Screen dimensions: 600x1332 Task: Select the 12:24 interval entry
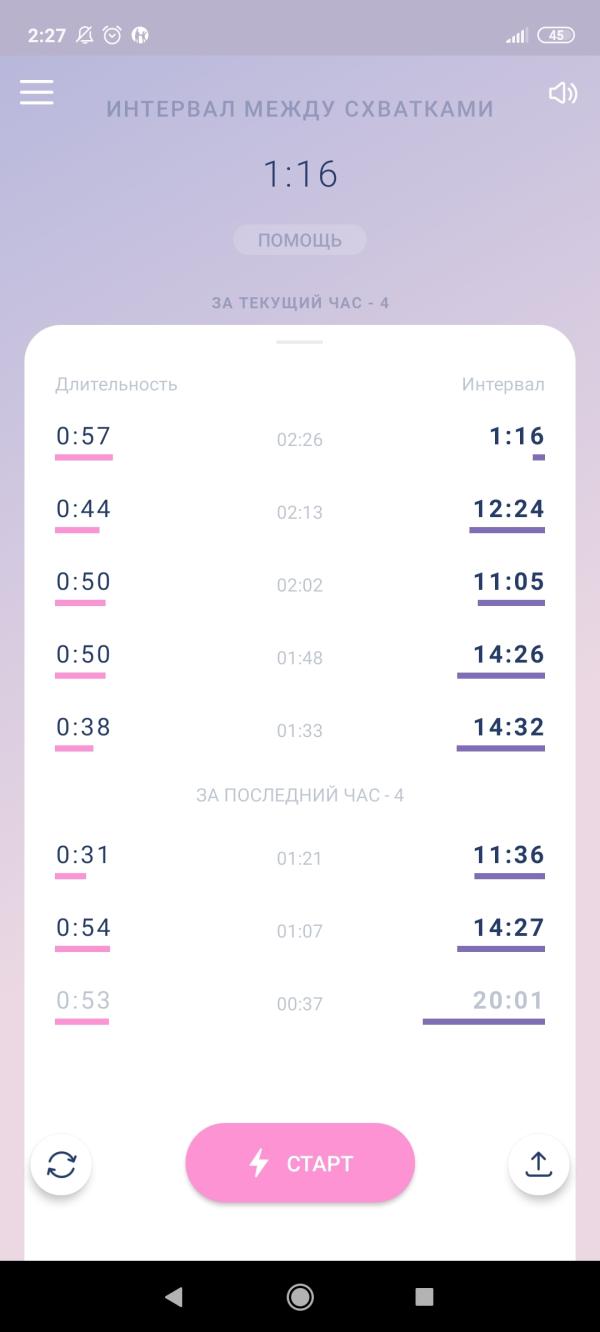coord(509,510)
